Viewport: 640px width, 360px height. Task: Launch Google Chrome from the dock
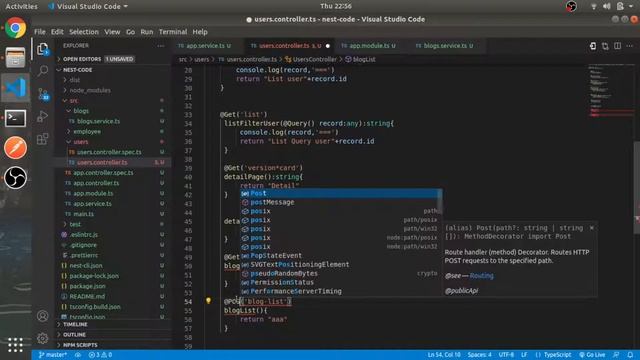(16, 28)
